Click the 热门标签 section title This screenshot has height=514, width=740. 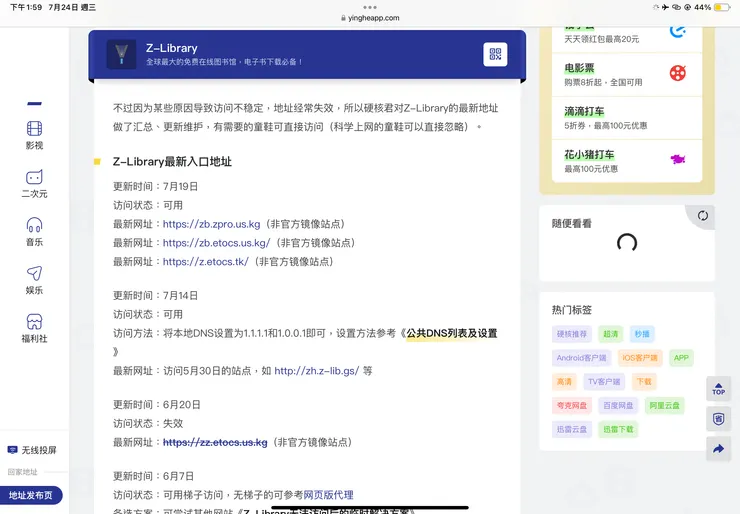pyautogui.click(x=572, y=310)
